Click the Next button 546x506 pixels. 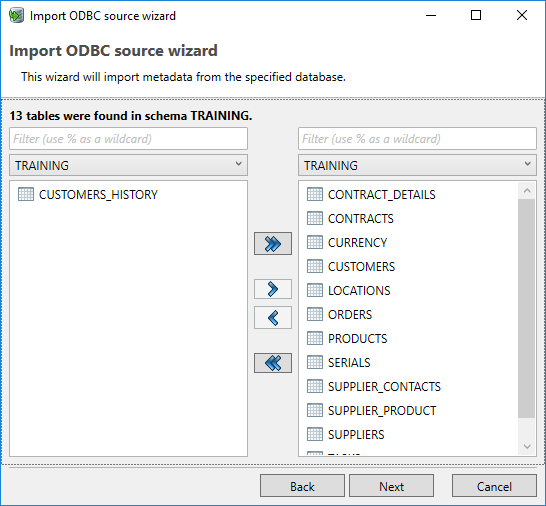click(x=391, y=486)
